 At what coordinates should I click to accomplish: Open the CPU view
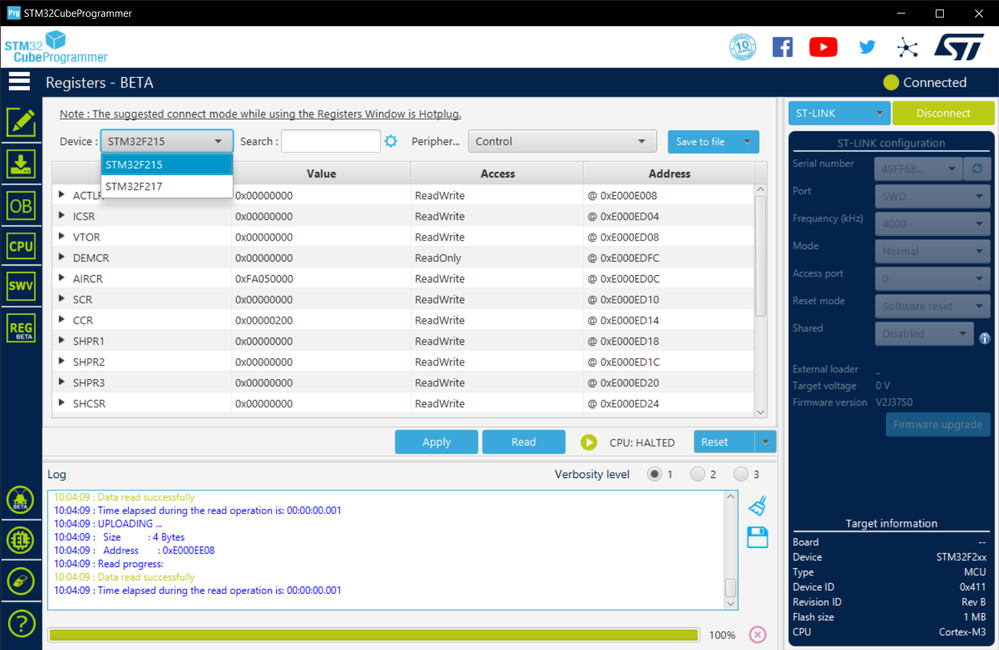pyautogui.click(x=21, y=246)
